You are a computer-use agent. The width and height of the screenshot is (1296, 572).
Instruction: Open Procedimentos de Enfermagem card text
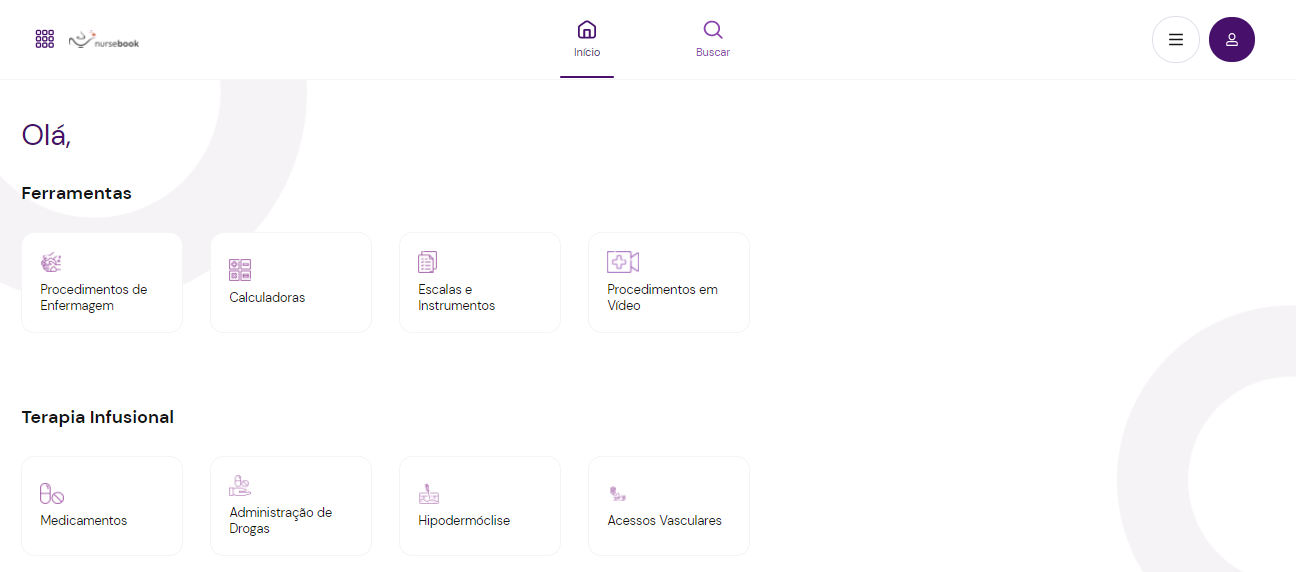pos(94,298)
